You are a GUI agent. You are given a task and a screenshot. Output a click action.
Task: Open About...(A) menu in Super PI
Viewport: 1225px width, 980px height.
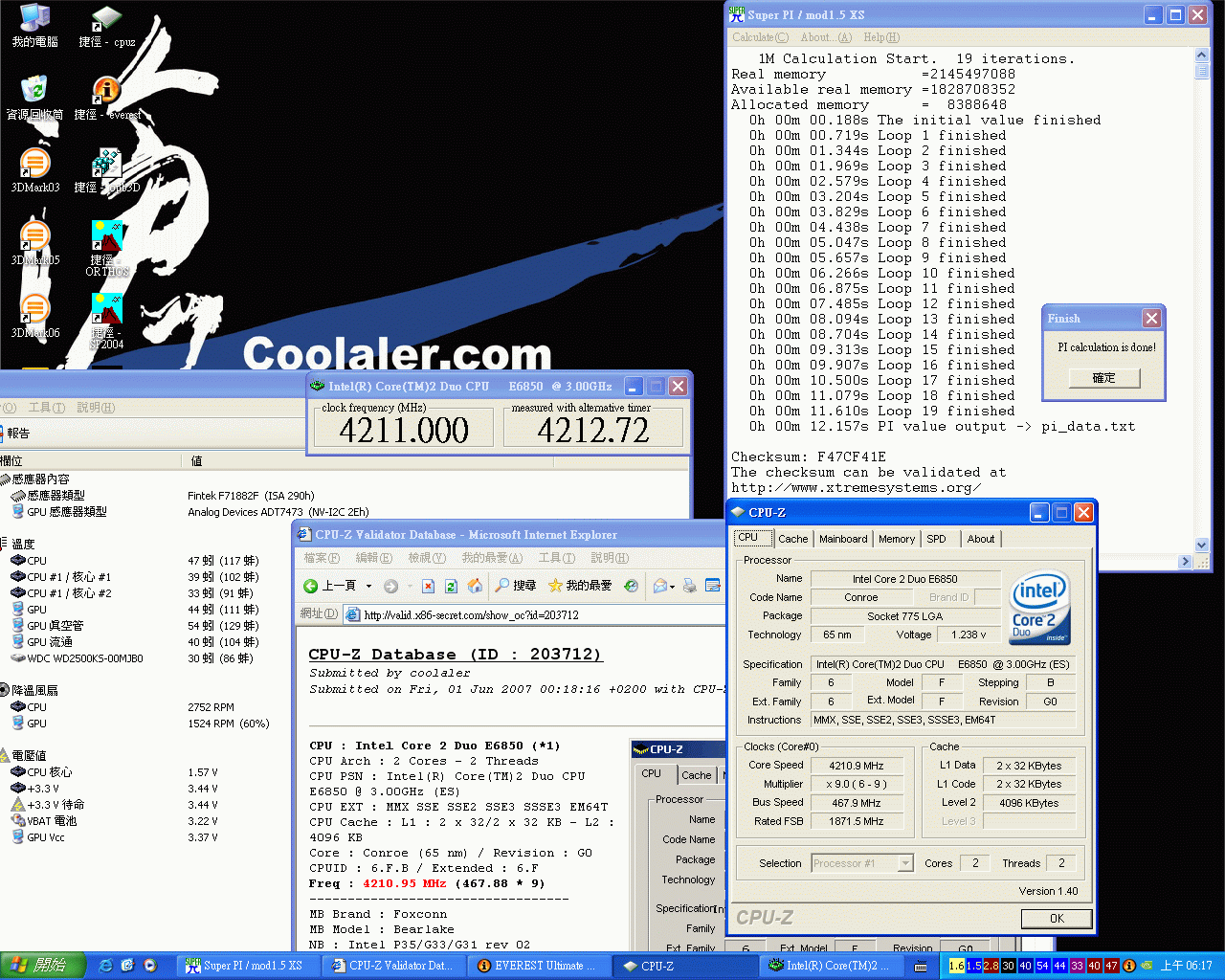click(x=826, y=37)
